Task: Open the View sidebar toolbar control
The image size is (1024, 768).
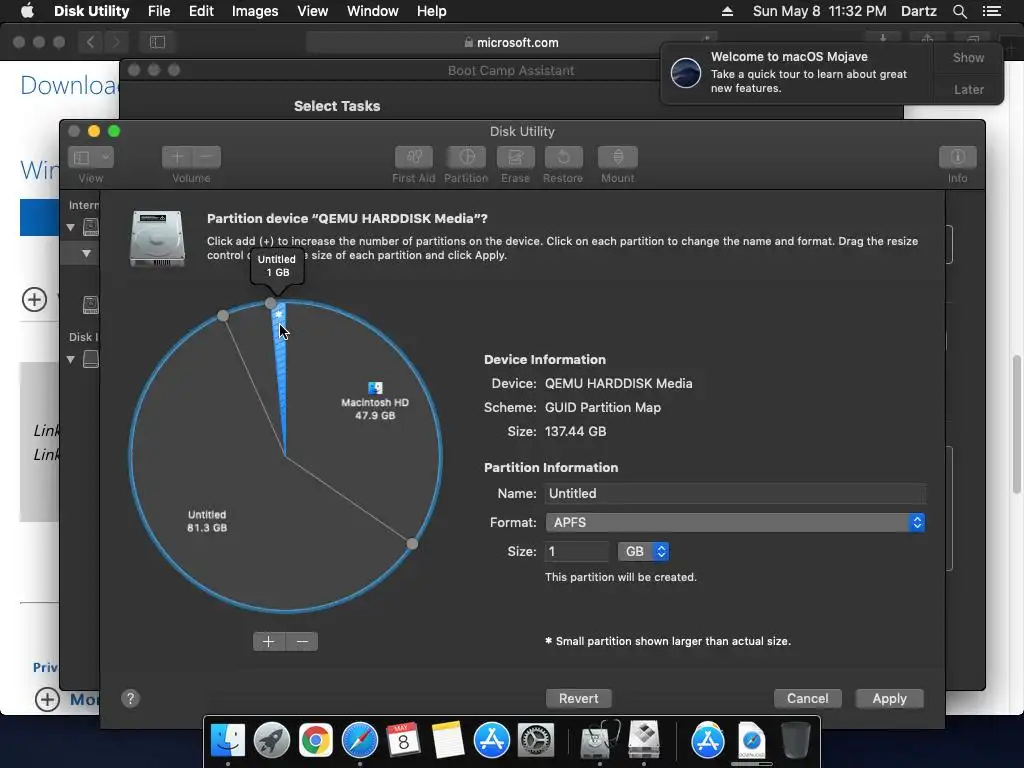Action: tap(91, 157)
